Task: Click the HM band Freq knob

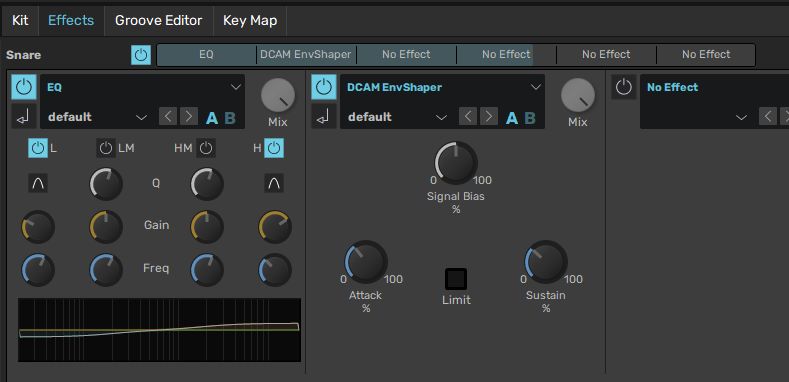Action: click(207, 270)
